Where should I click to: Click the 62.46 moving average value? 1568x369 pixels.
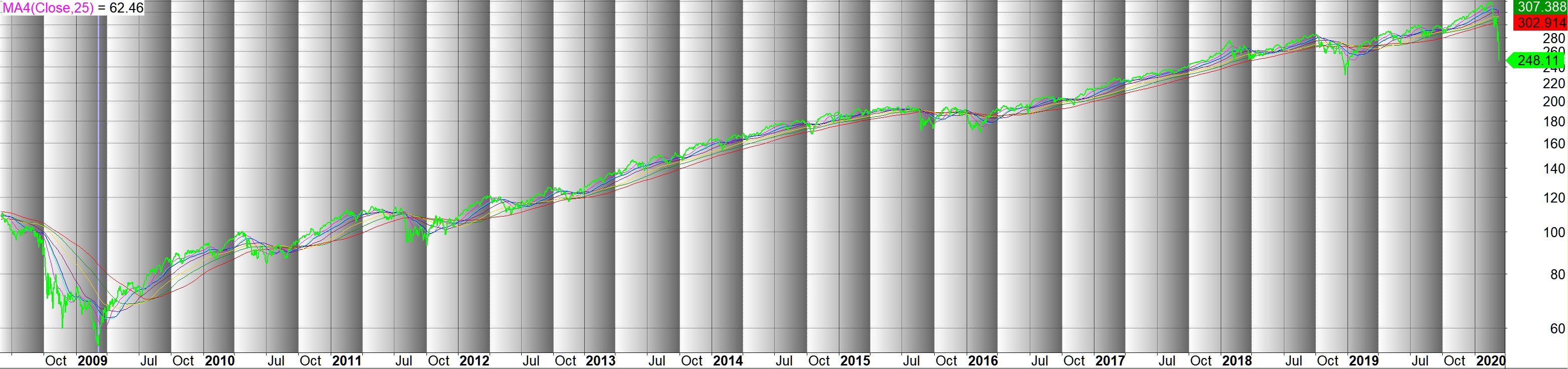[x=126, y=8]
